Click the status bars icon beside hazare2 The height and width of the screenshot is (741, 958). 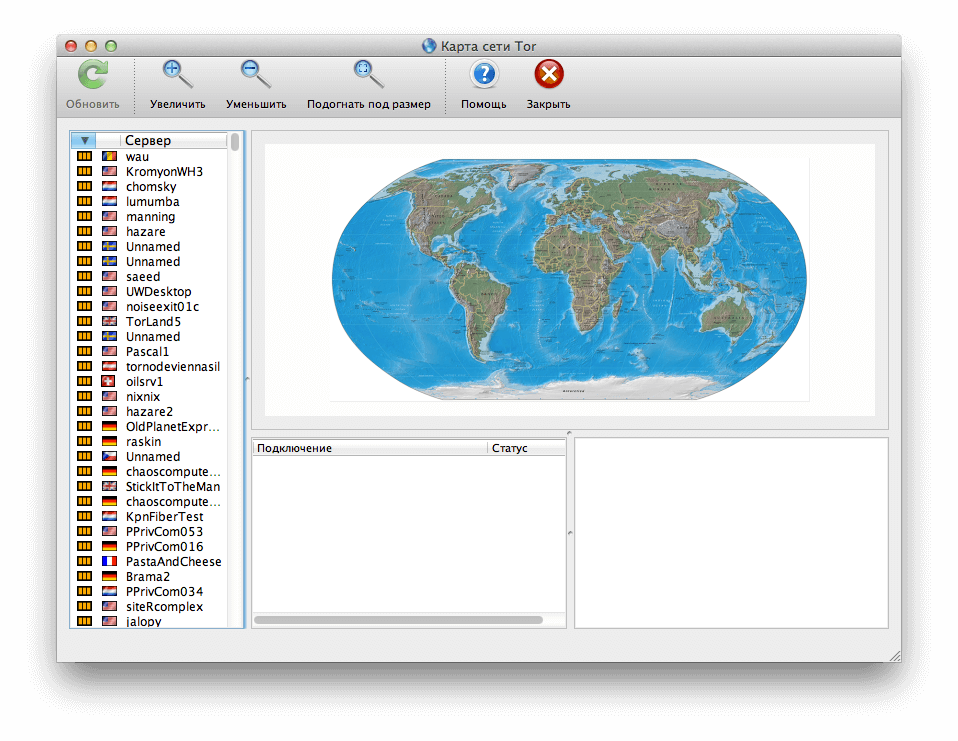click(84, 411)
